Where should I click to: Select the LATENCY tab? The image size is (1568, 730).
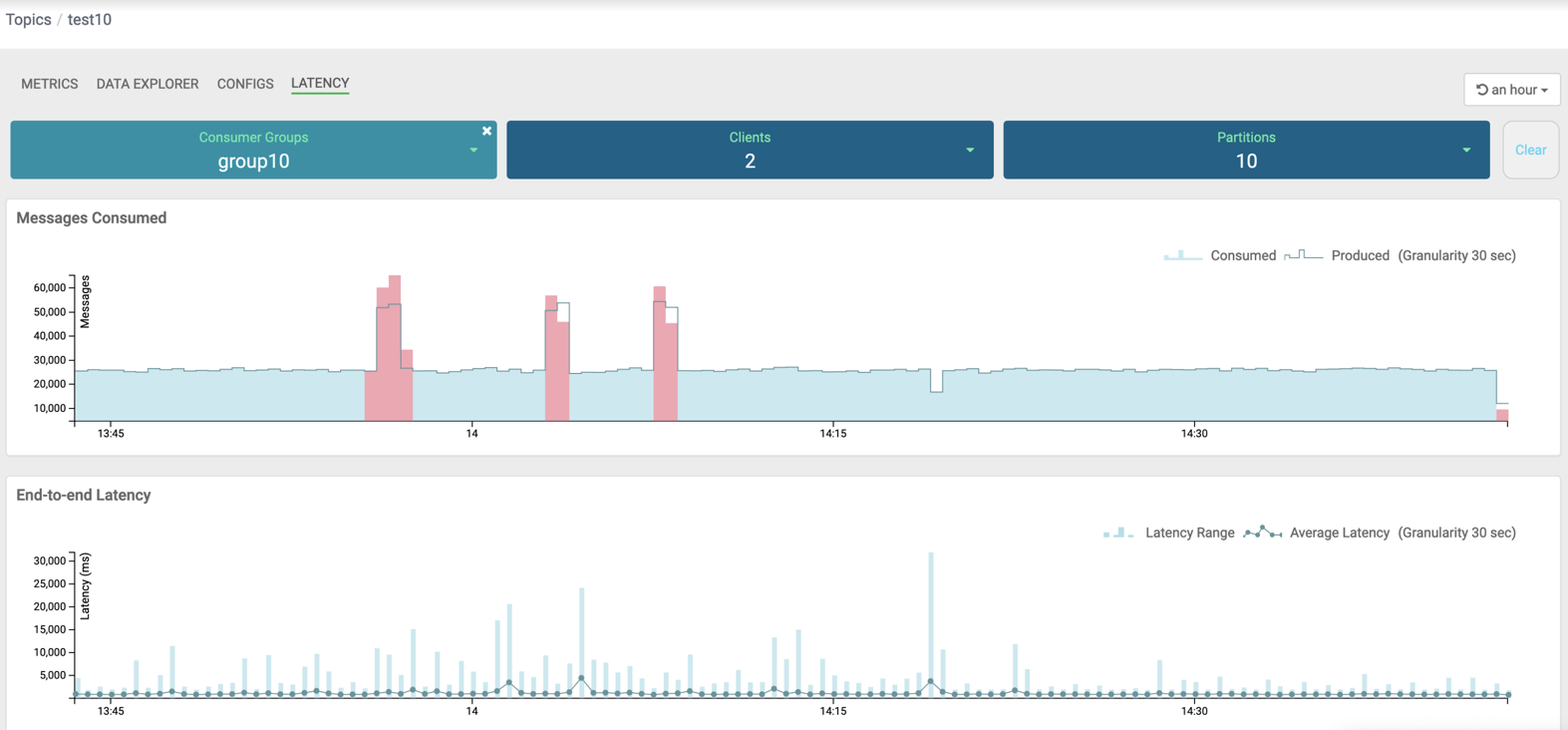tap(320, 83)
